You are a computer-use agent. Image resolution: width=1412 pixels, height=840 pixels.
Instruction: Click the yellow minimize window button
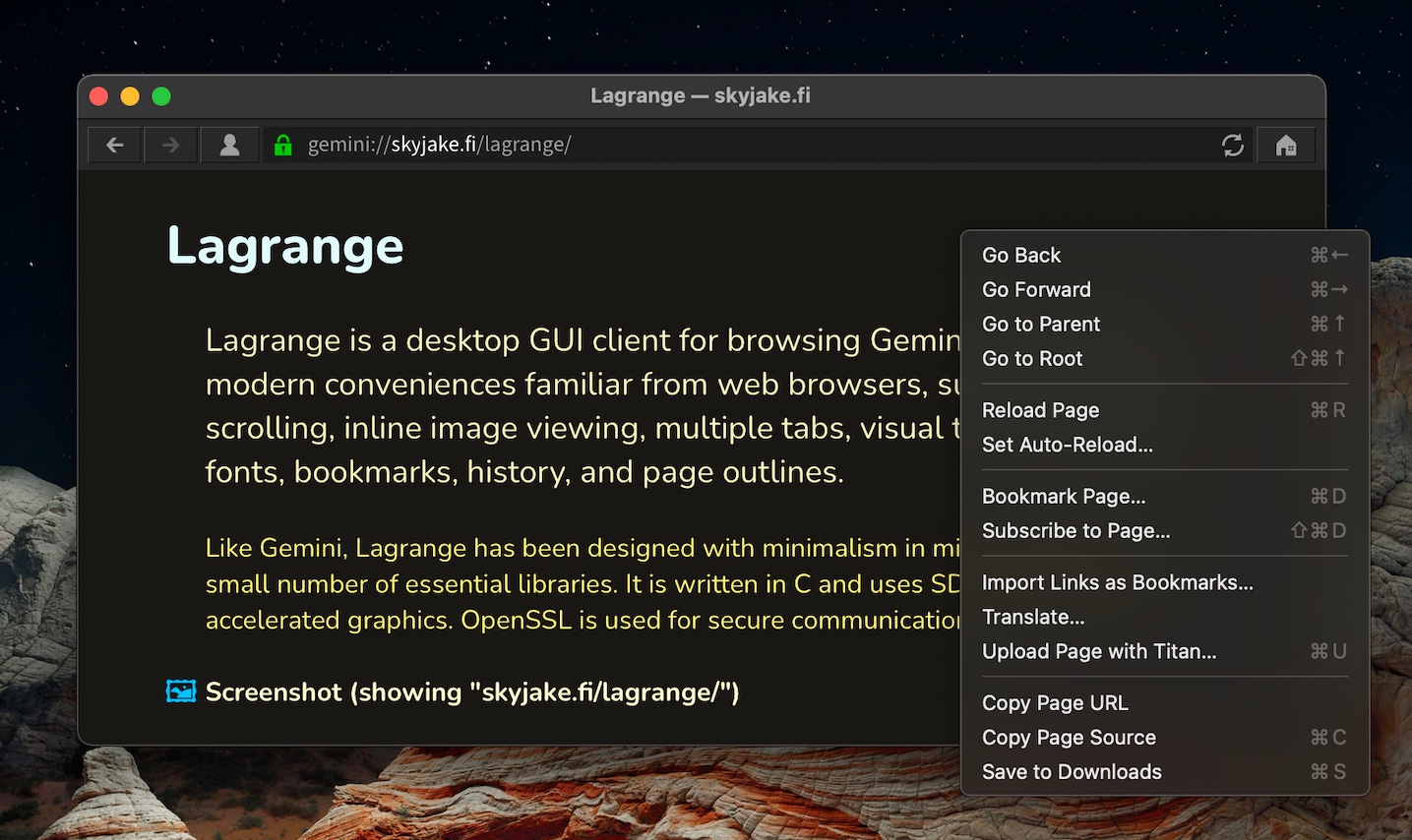pos(130,96)
